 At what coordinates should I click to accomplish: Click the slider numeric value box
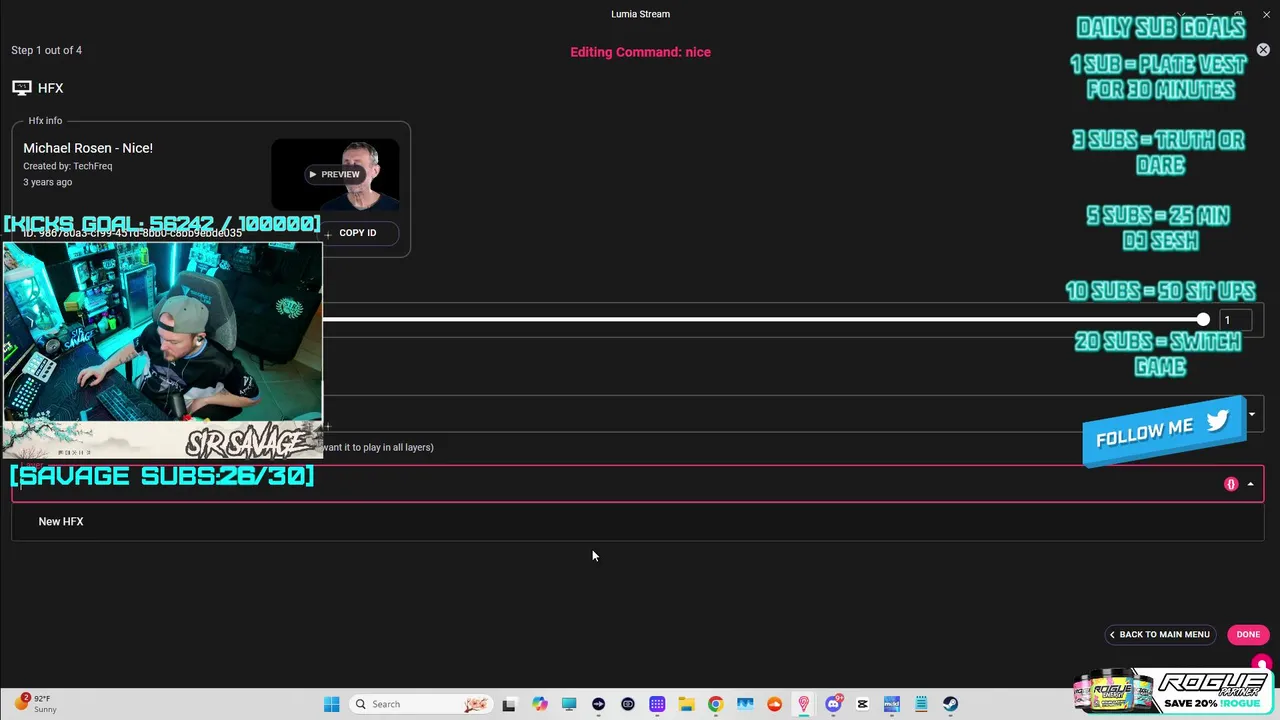pyautogui.click(x=1235, y=320)
